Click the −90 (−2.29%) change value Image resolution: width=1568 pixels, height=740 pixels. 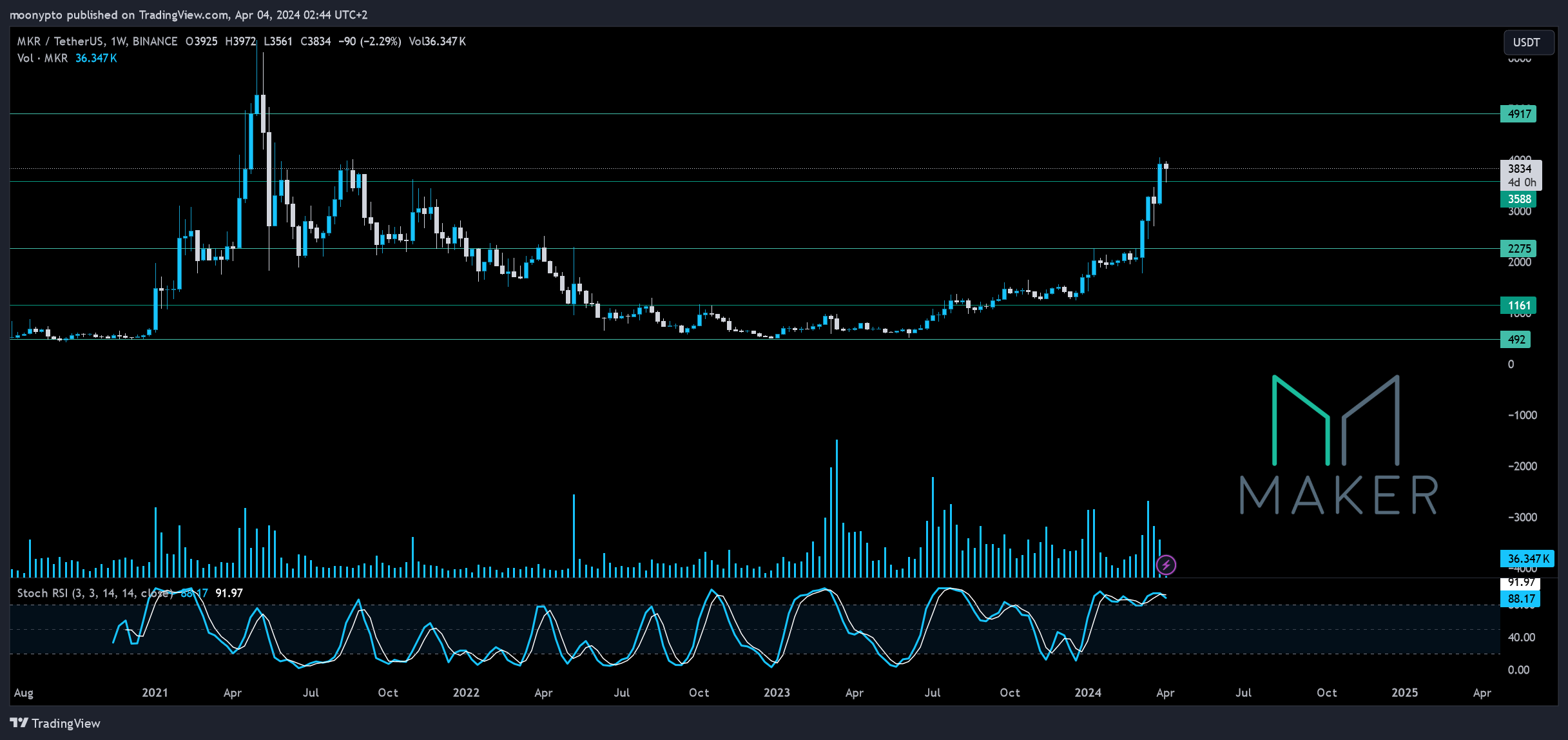coord(370,41)
